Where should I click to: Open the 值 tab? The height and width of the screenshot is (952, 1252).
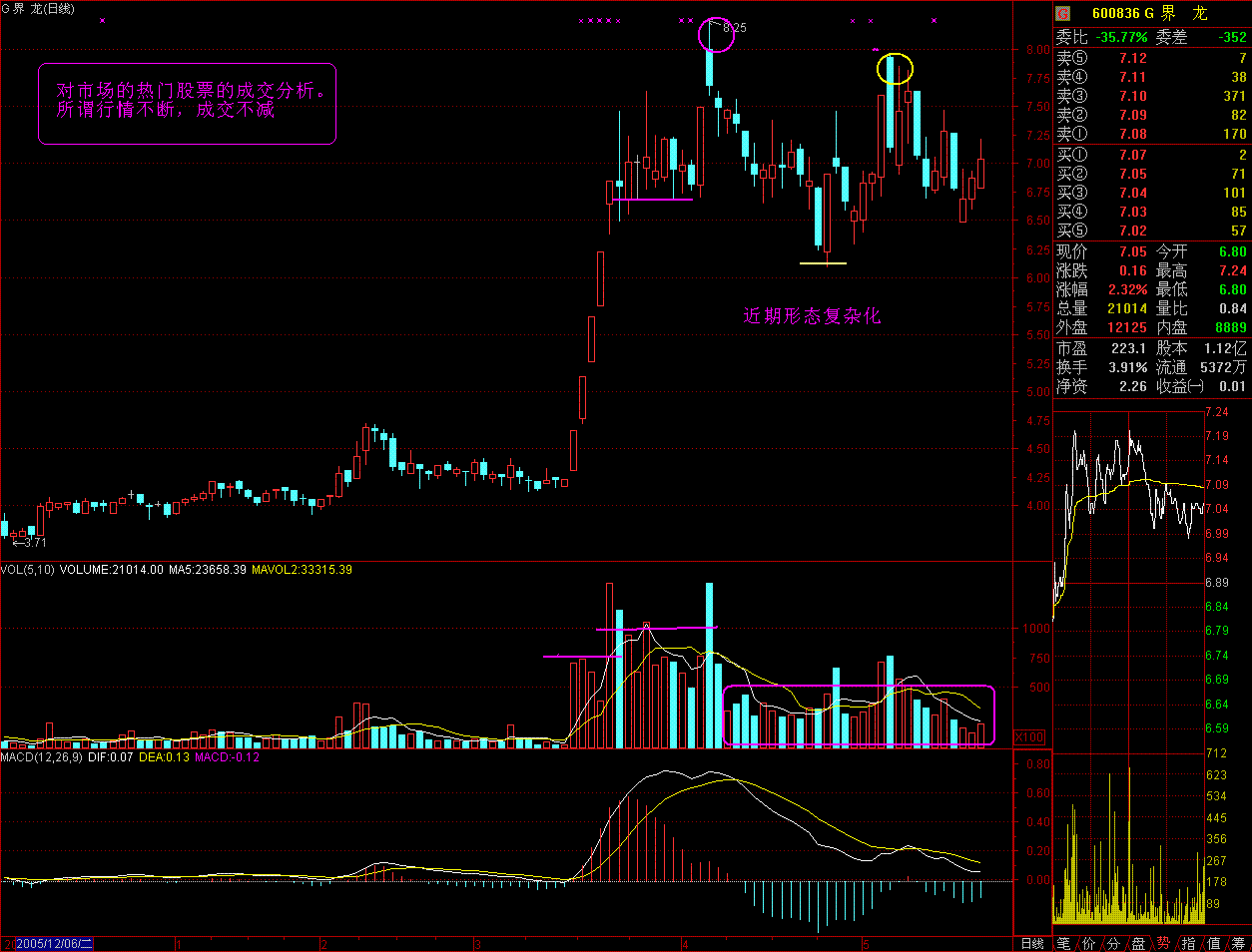[1213, 943]
